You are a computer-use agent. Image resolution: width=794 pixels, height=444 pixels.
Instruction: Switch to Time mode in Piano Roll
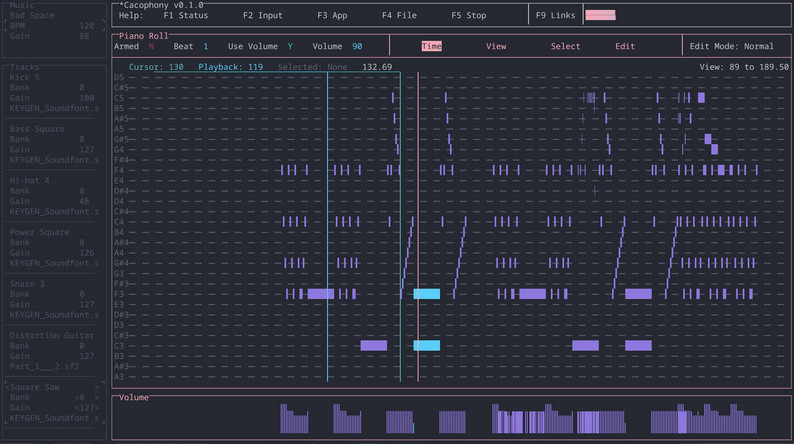pyautogui.click(x=431, y=47)
